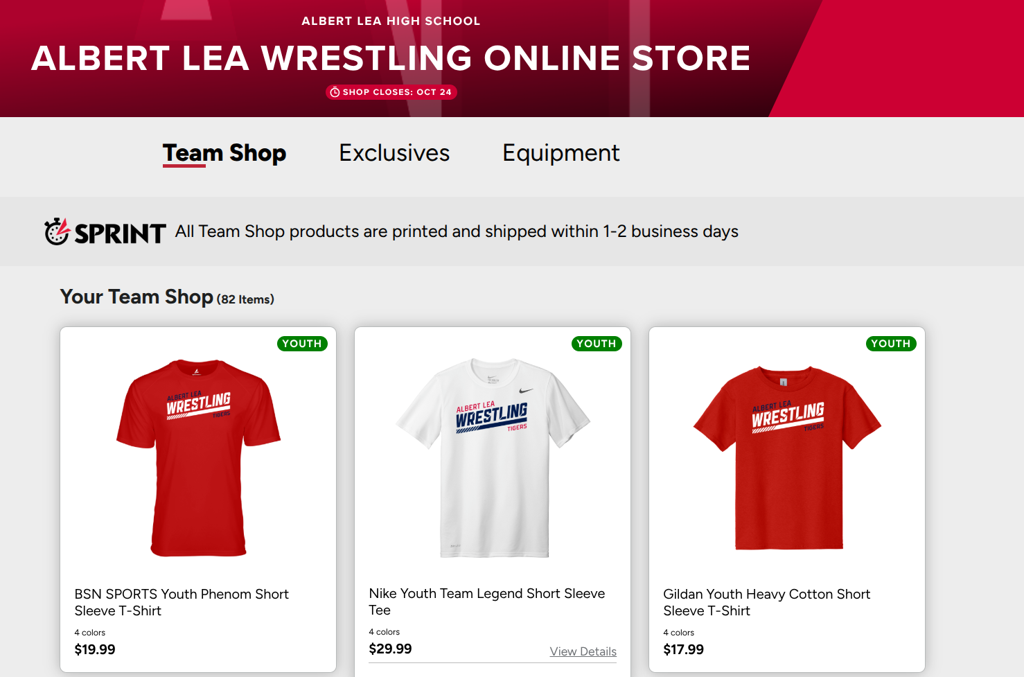
Task: Select the white Nike Legend tee image
Action: click(493, 457)
